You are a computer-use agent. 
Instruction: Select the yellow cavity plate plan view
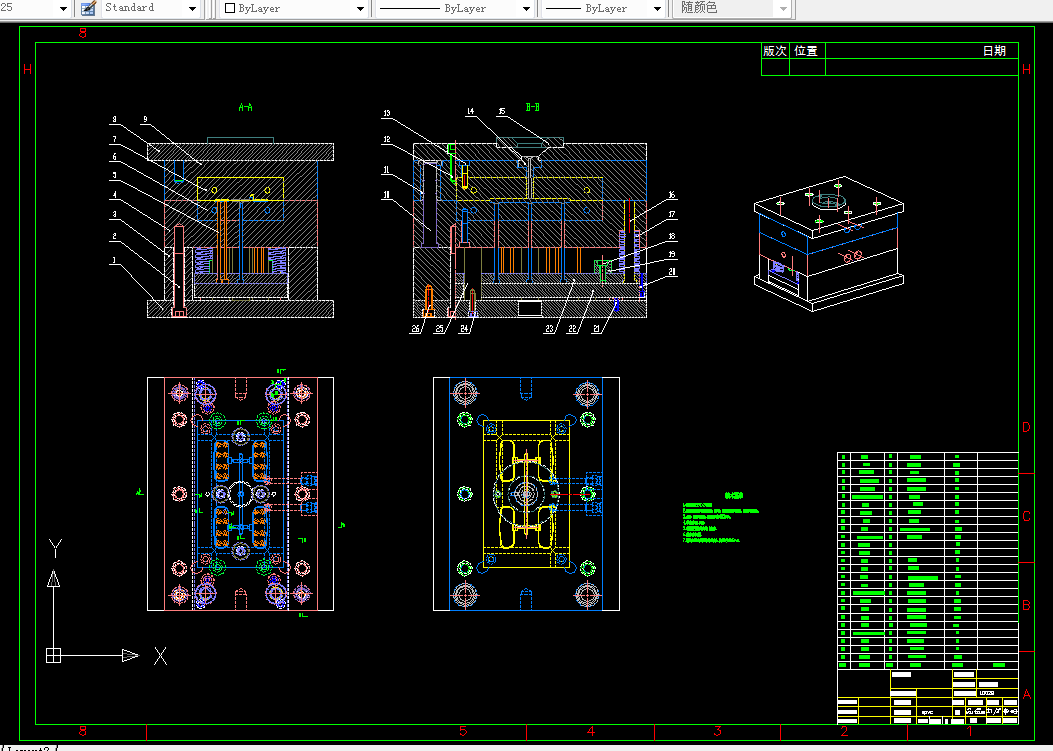point(526,494)
